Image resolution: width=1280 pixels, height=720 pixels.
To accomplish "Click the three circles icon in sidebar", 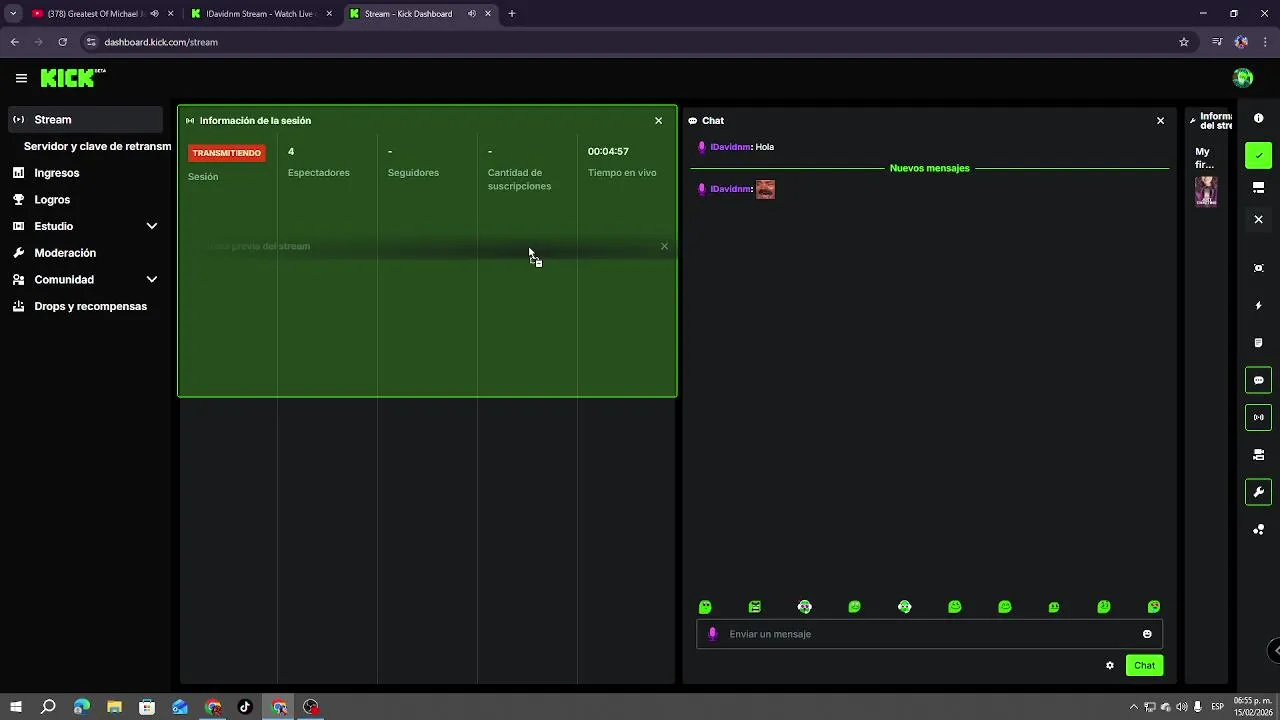I will [x=1259, y=530].
